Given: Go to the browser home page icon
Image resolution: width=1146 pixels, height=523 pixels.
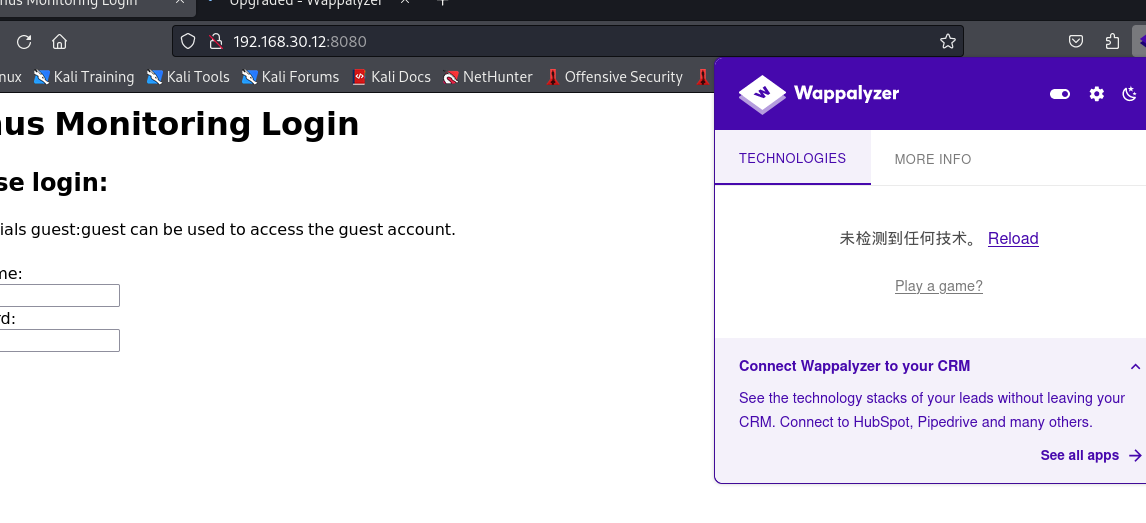Looking at the screenshot, I should tap(60, 42).
